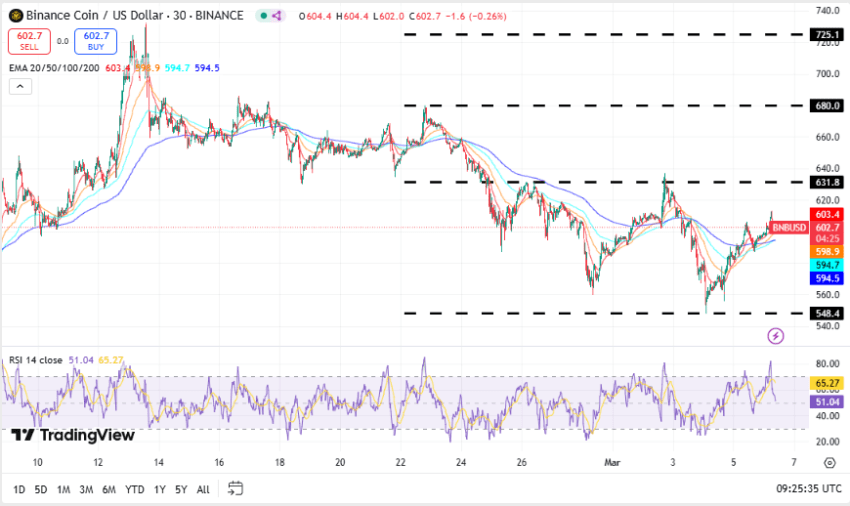Click the green market status dot
Viewport: 850px width, 506px height.
pyautogui.click(x=262, y=16)
